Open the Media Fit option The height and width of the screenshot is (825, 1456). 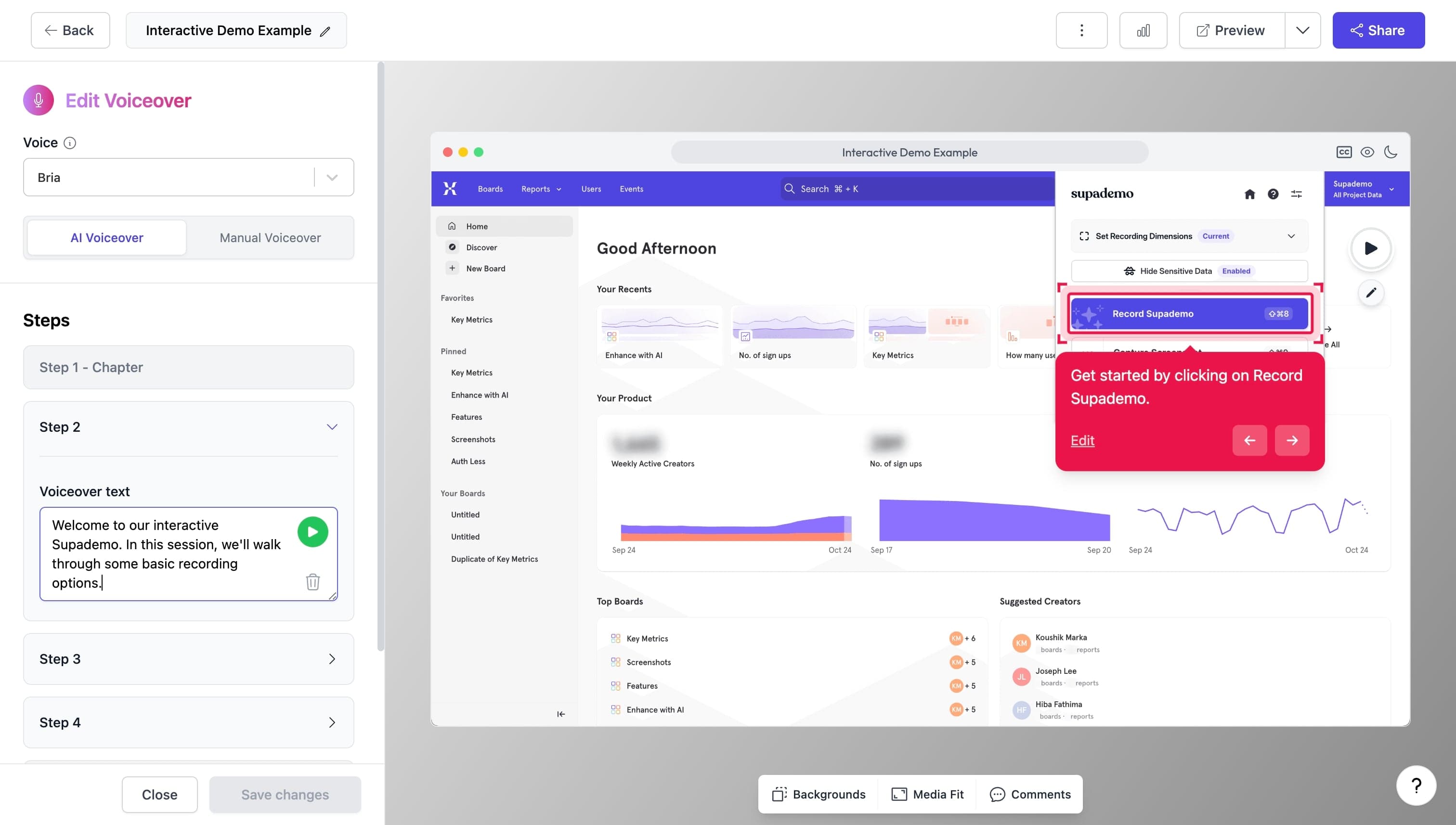[x=928, y=794]
